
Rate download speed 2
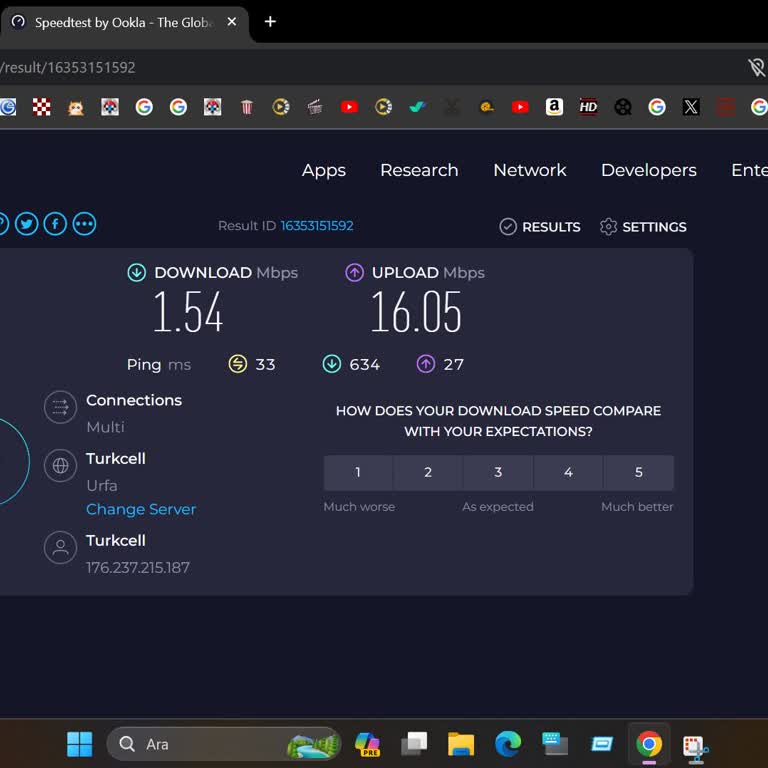(428, 472)
